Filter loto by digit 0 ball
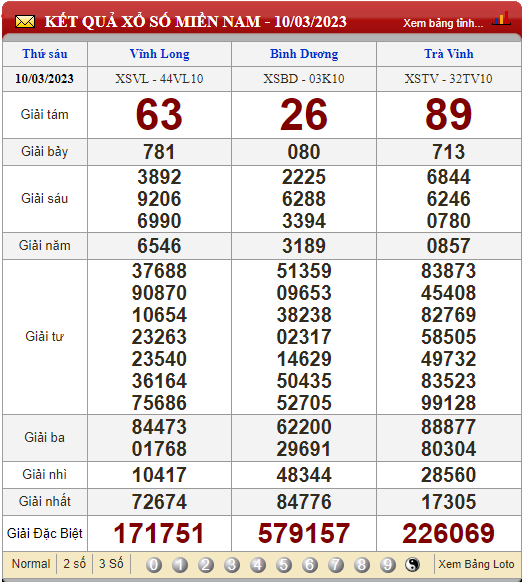The height and width of the screenshot is (582, 522). coord(154,565)
